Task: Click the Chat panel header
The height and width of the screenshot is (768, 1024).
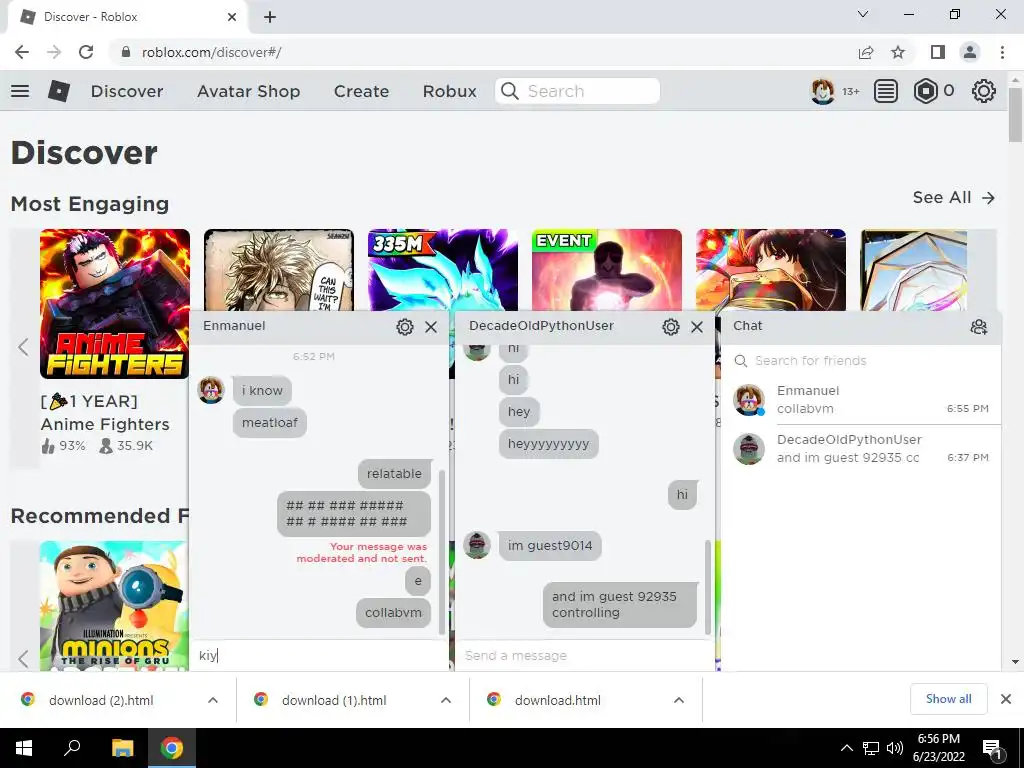Action: [861, 326]
